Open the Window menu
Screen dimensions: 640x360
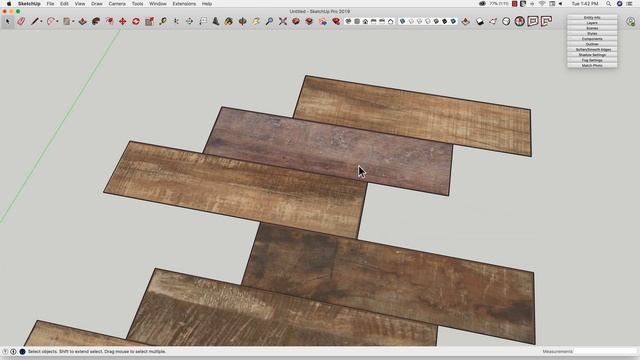tap(158, 4)
